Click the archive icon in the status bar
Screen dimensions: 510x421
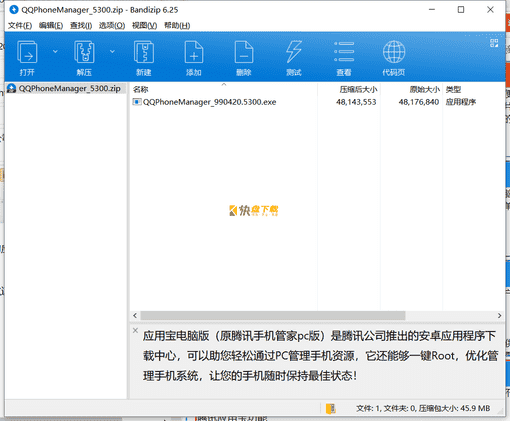[x=331, y=408]
